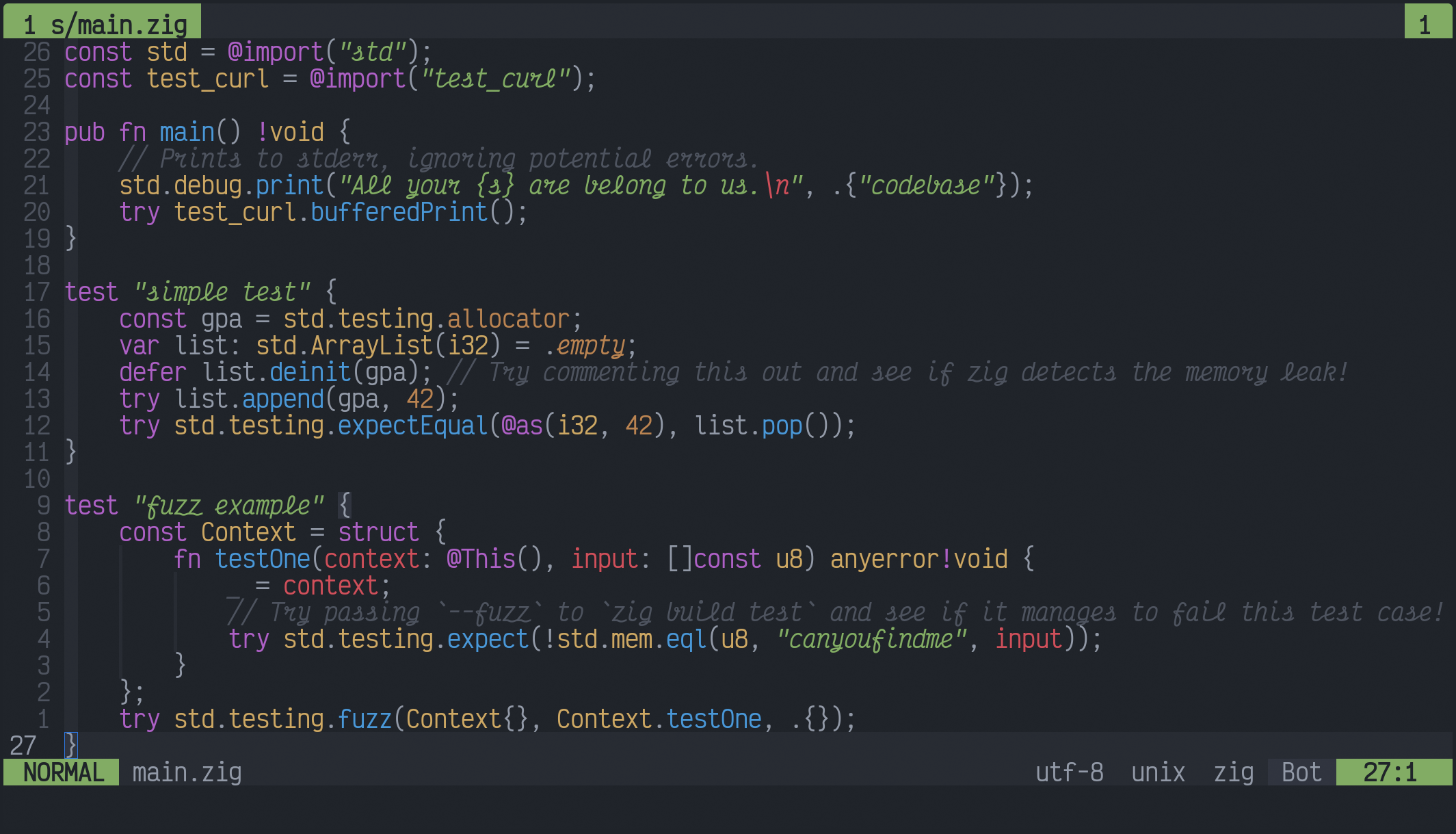Viewport: 1456px width, 834px height.
Task: Click the bufferedPrint function call
Action: [x=399, y=212]
